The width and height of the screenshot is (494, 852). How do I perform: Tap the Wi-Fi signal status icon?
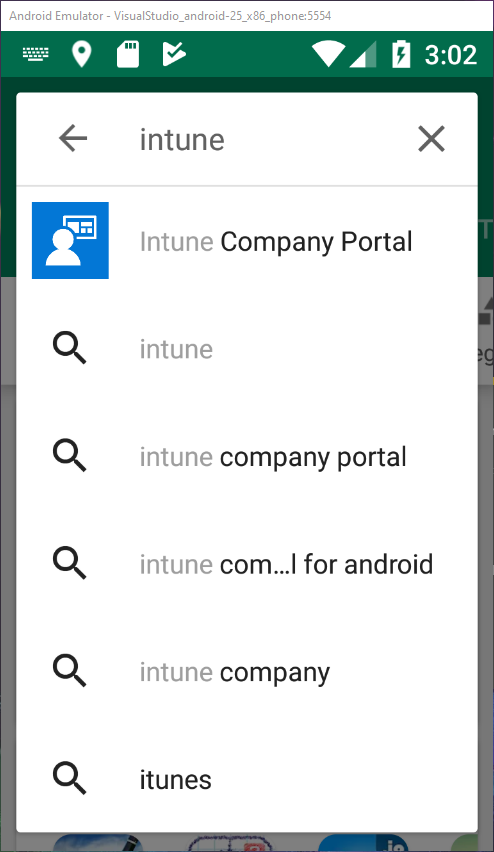(328, 54)
